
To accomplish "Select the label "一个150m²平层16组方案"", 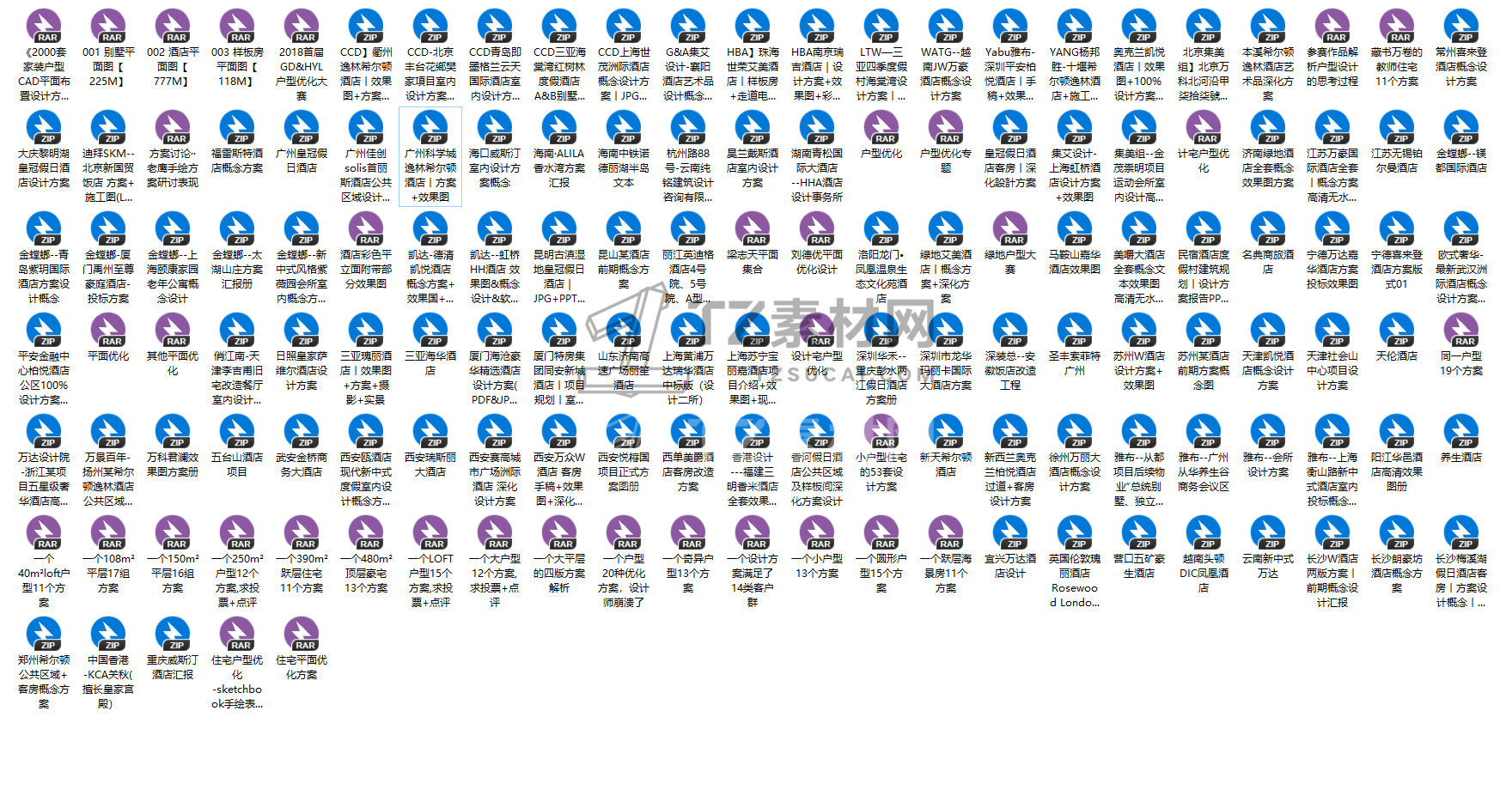I will point(173,574).
